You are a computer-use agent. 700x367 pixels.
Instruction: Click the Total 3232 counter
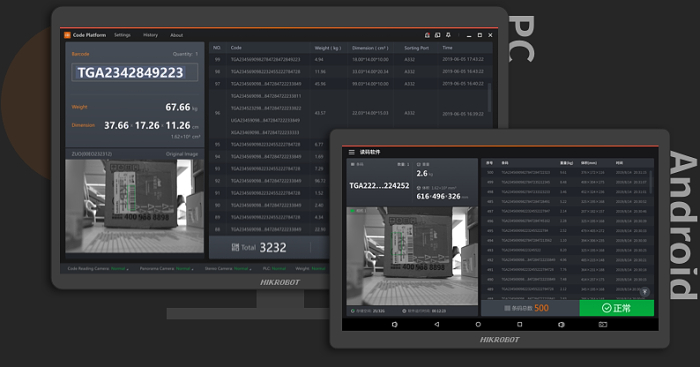tap(259, 247)
